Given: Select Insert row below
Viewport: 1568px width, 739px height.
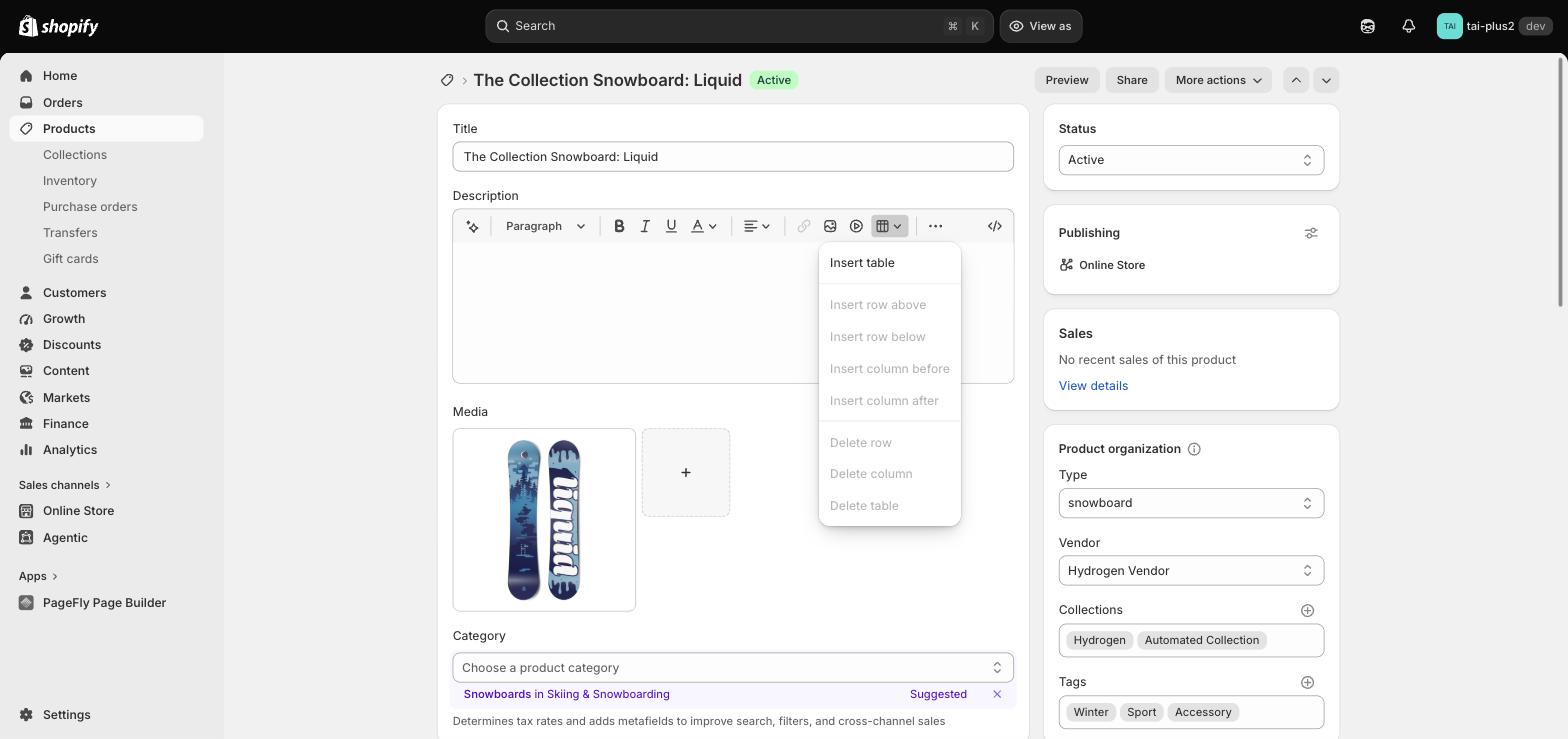Looking at the screenshot, I should click(890, 337).
